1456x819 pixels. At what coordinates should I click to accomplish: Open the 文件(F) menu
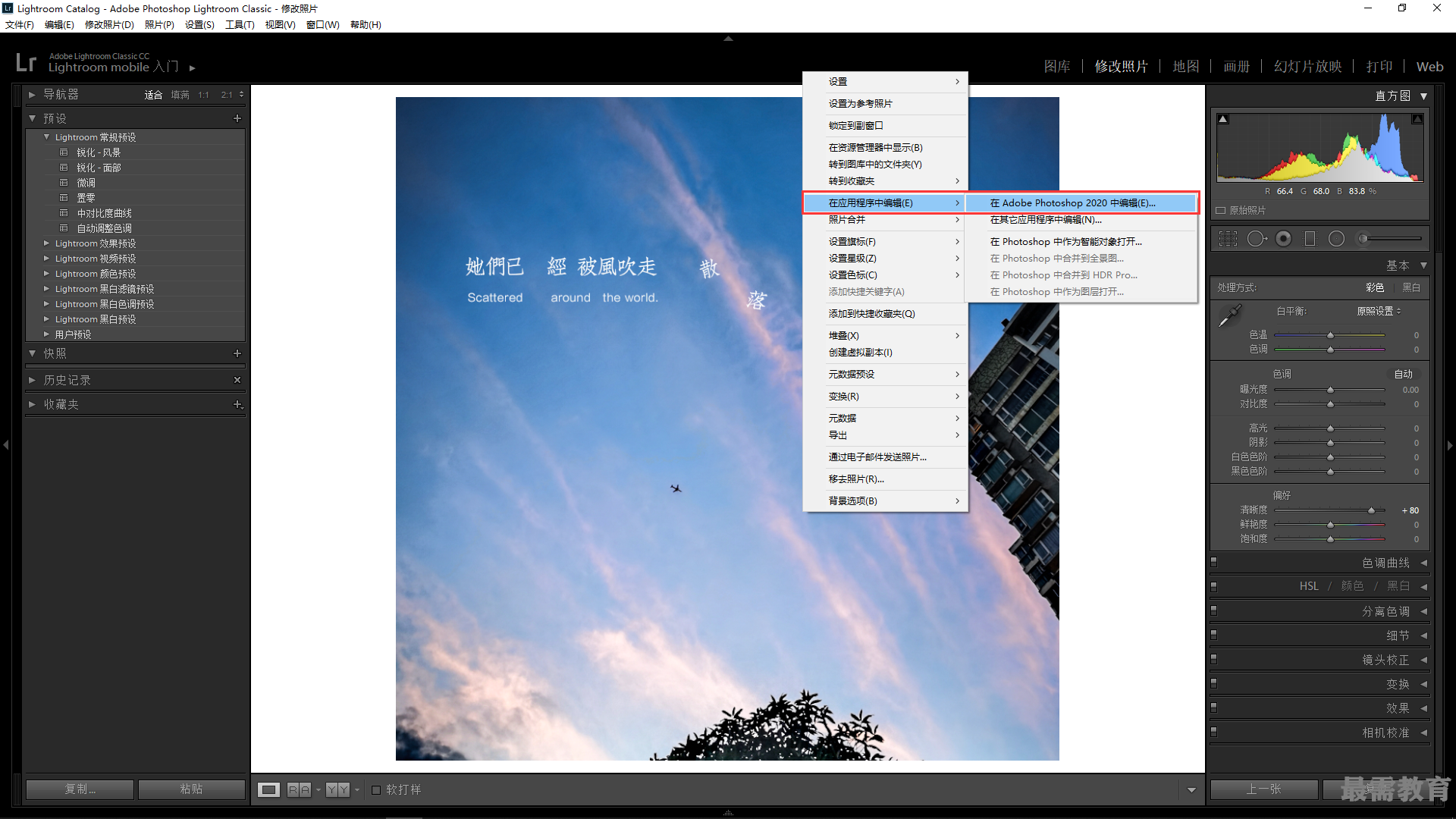tap(20, 24)
